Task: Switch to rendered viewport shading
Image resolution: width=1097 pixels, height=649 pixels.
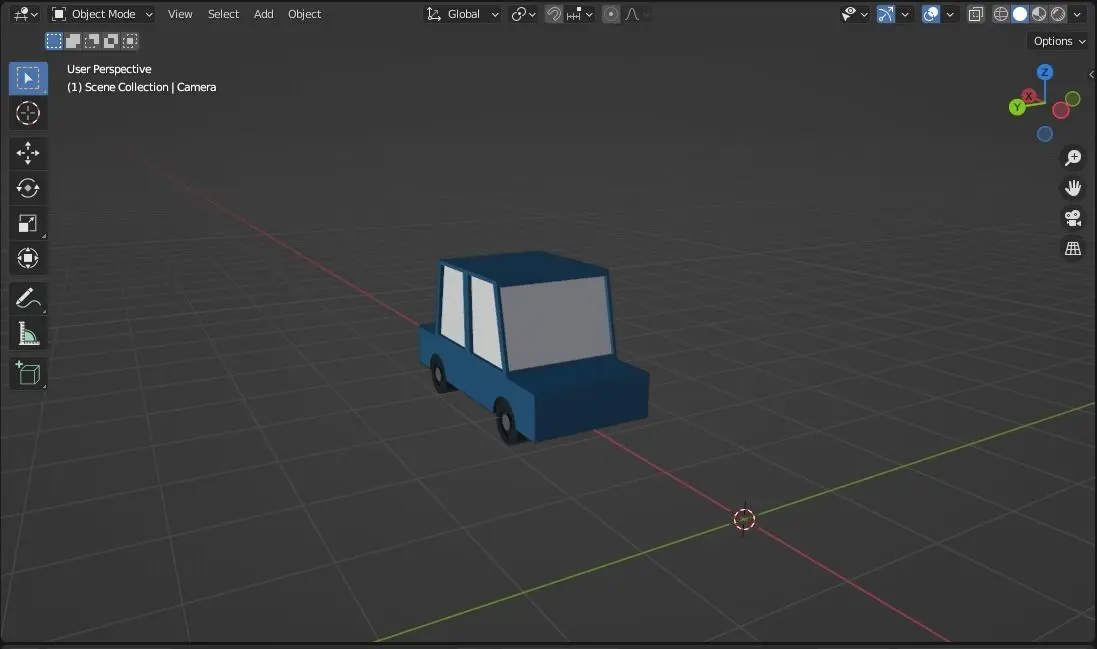Action: coord(1058,14)
